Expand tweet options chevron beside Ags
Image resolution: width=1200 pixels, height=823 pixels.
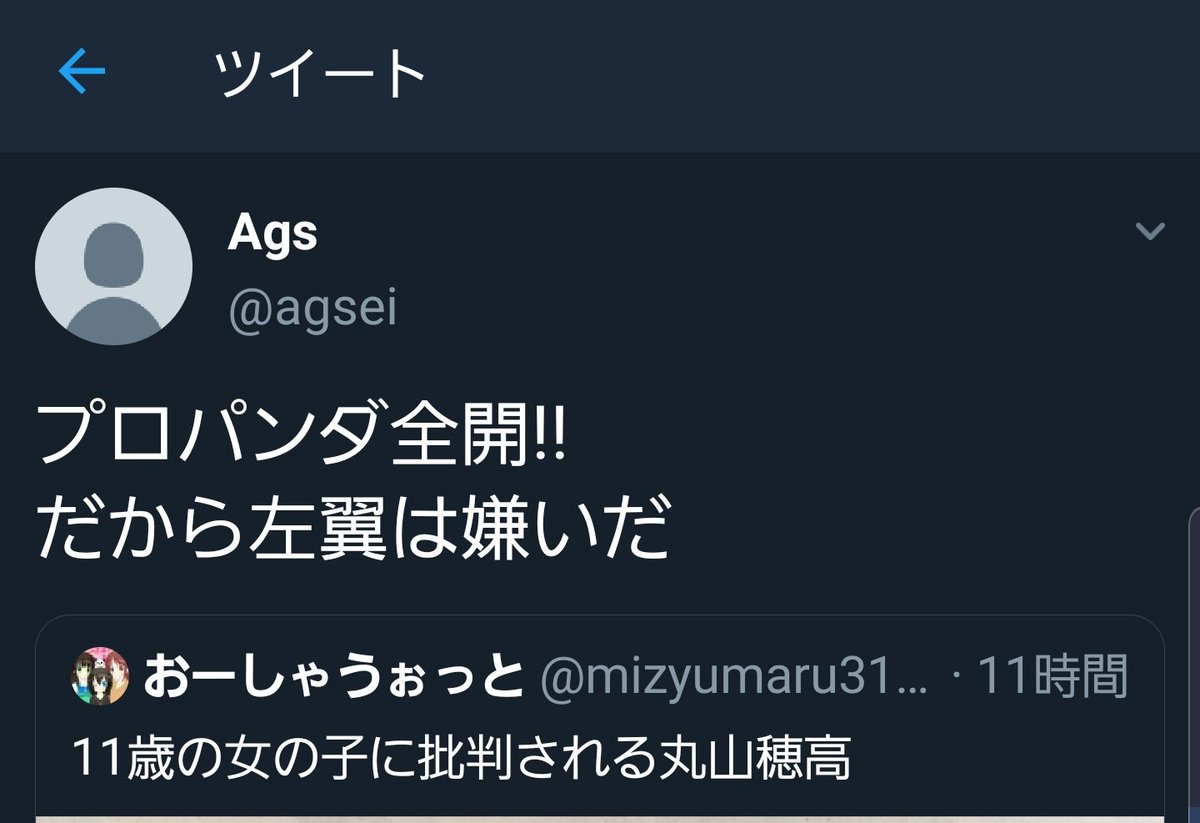(x=1151, y=233)
